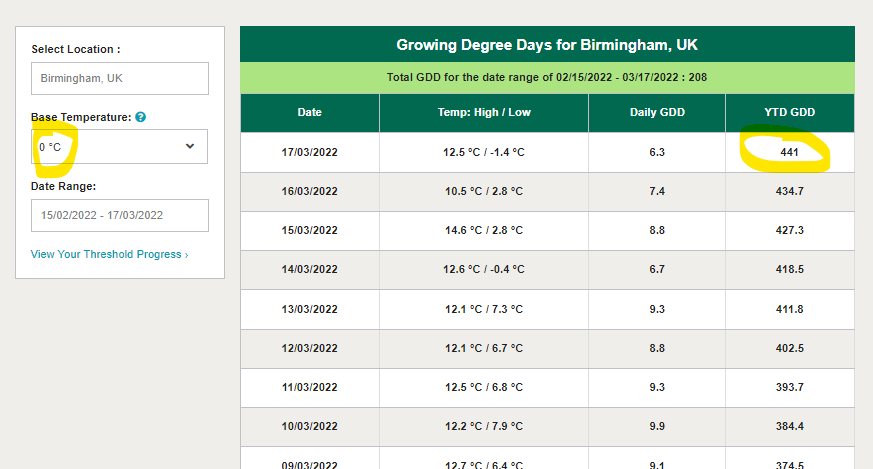Image resolution: width=873 pixels, height=469 pixels.
Task: Click the Base Temperature label text
Action: click(81, 117)
